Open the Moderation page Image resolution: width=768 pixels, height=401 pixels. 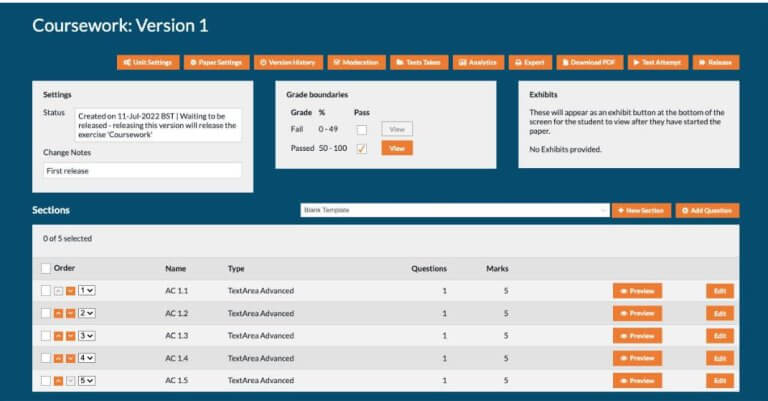(355, 62)
